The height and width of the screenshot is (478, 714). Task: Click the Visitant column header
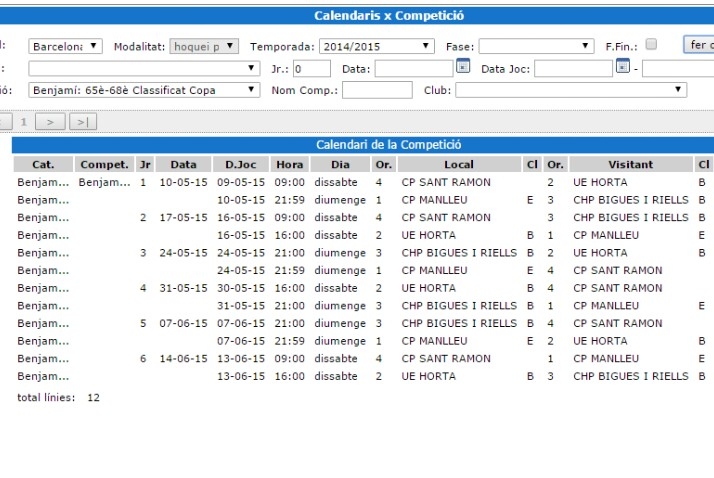(630, 164)
